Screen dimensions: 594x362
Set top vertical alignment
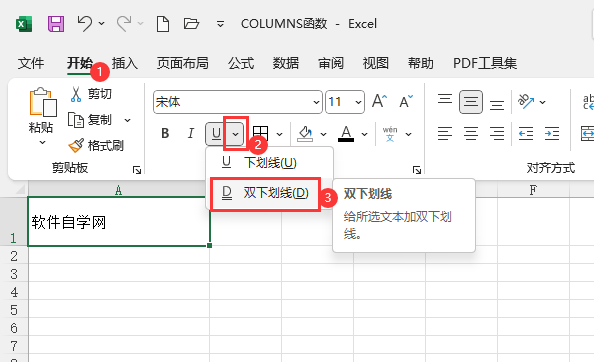click(445, 101)
